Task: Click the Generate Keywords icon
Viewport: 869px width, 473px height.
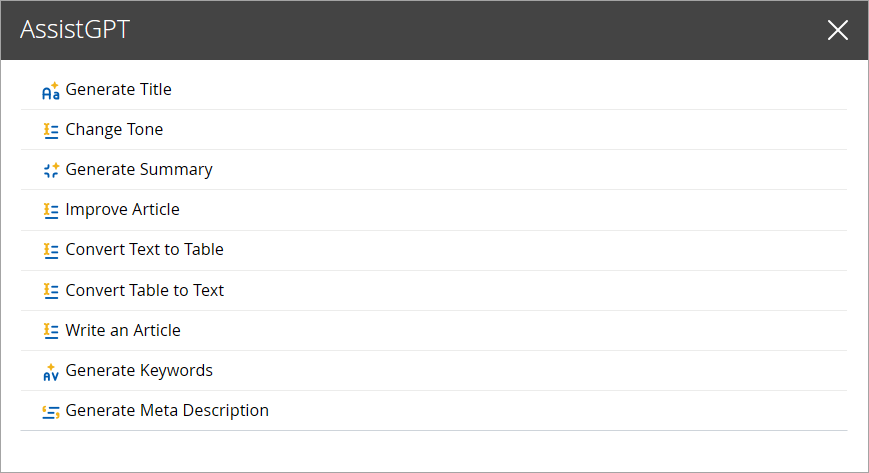Action: click(51, 371)
